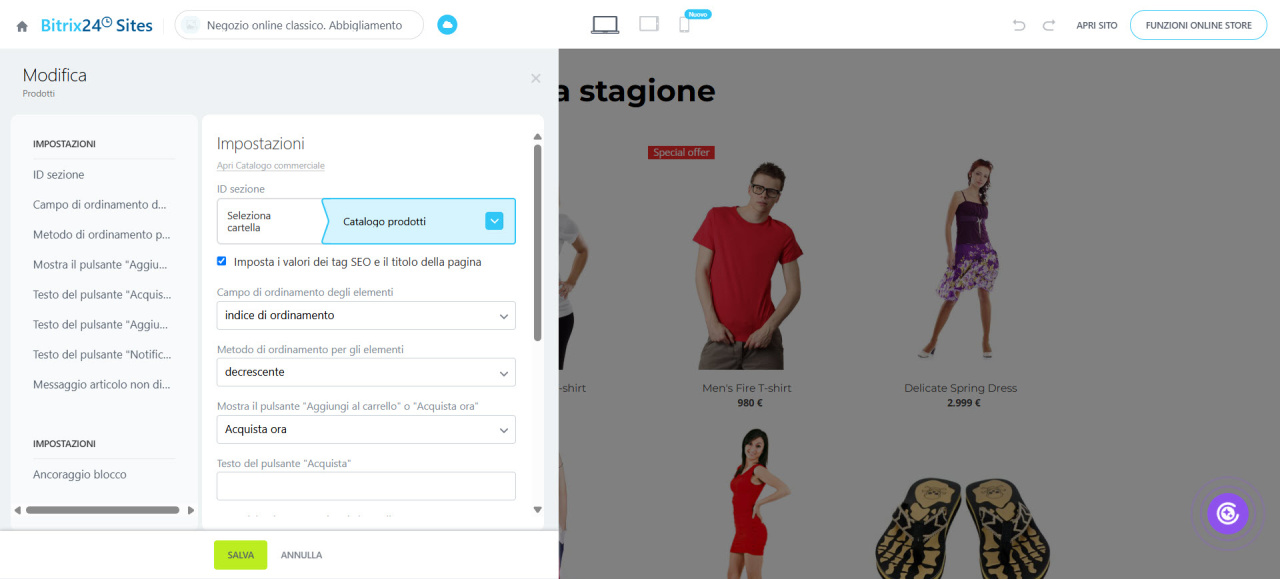Click the blue cloud publish icon

coord(447,25)
